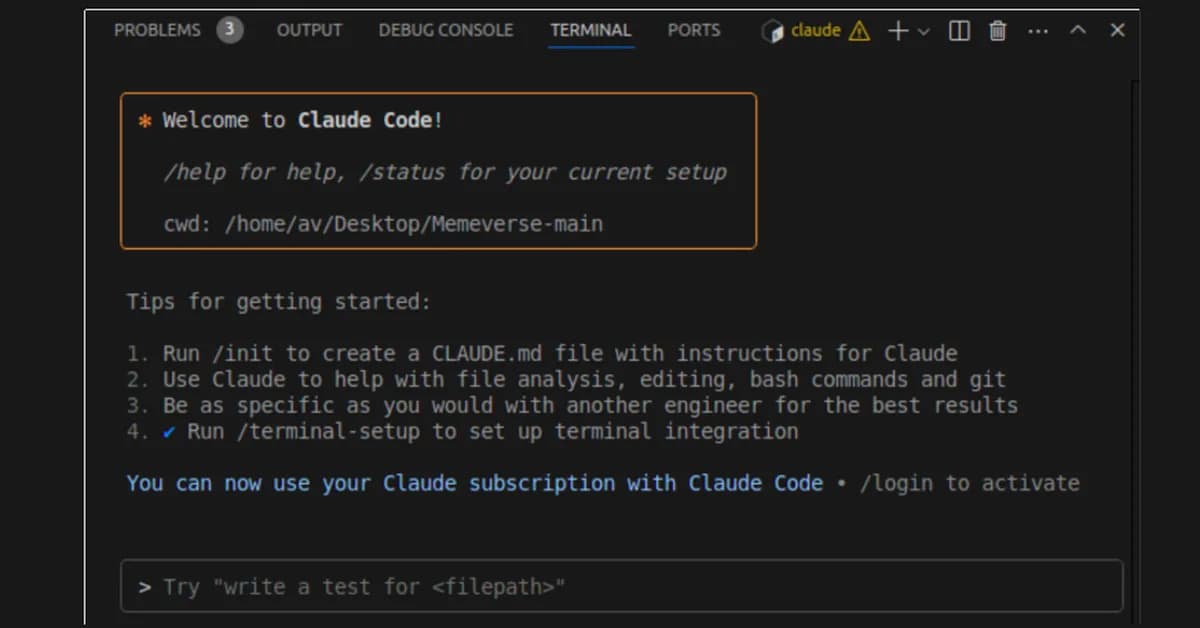This screenshot has width=1200, height=628.
Task: Switch to the PROBLEMS tab
Action: (x=156, y=30)
